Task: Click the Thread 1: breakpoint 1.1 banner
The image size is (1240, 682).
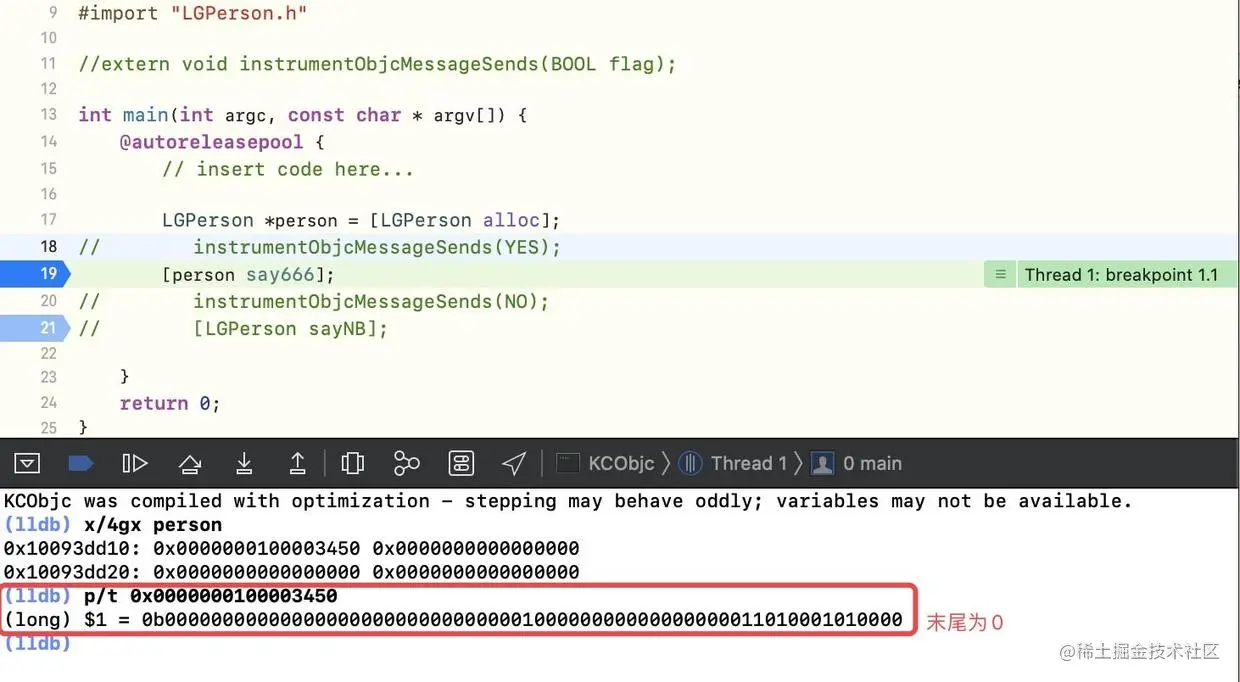Action: (x=1124, y=273)
